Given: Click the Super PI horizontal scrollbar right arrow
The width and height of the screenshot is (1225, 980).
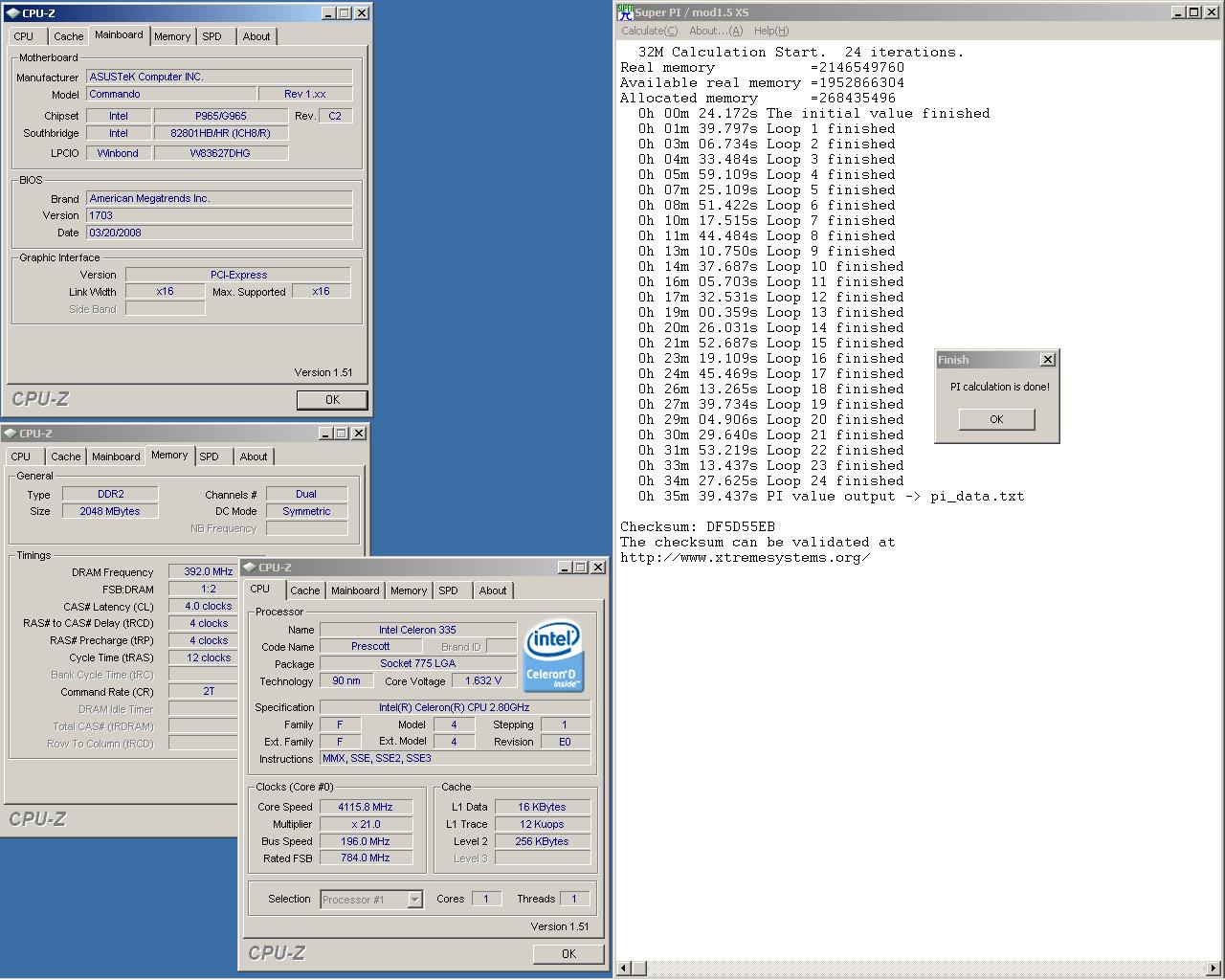Looking at the screenshot, I should tap(1214, 969).
